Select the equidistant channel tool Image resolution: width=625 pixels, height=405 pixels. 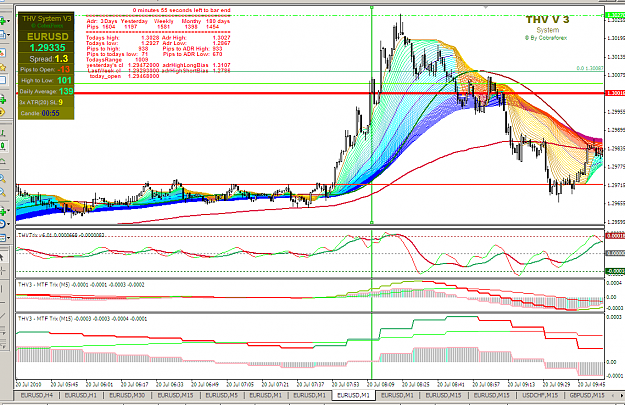pyautogui.click(x=2, y=330)
